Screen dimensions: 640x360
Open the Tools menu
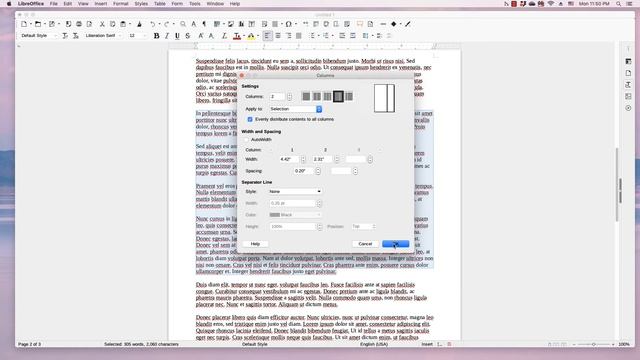pyautogui.click(x=195, y=4)
